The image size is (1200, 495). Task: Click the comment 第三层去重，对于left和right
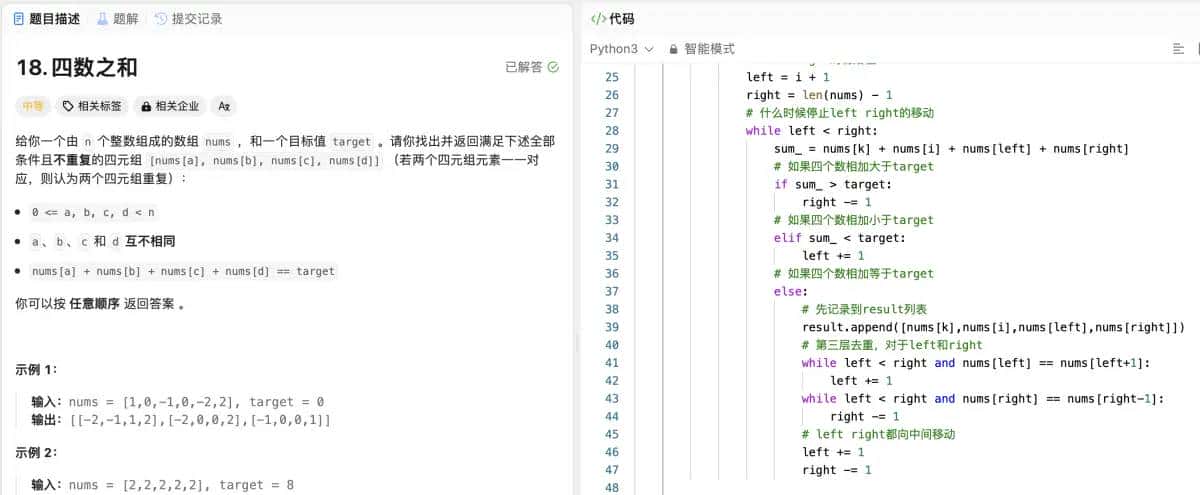coord(892,345)
